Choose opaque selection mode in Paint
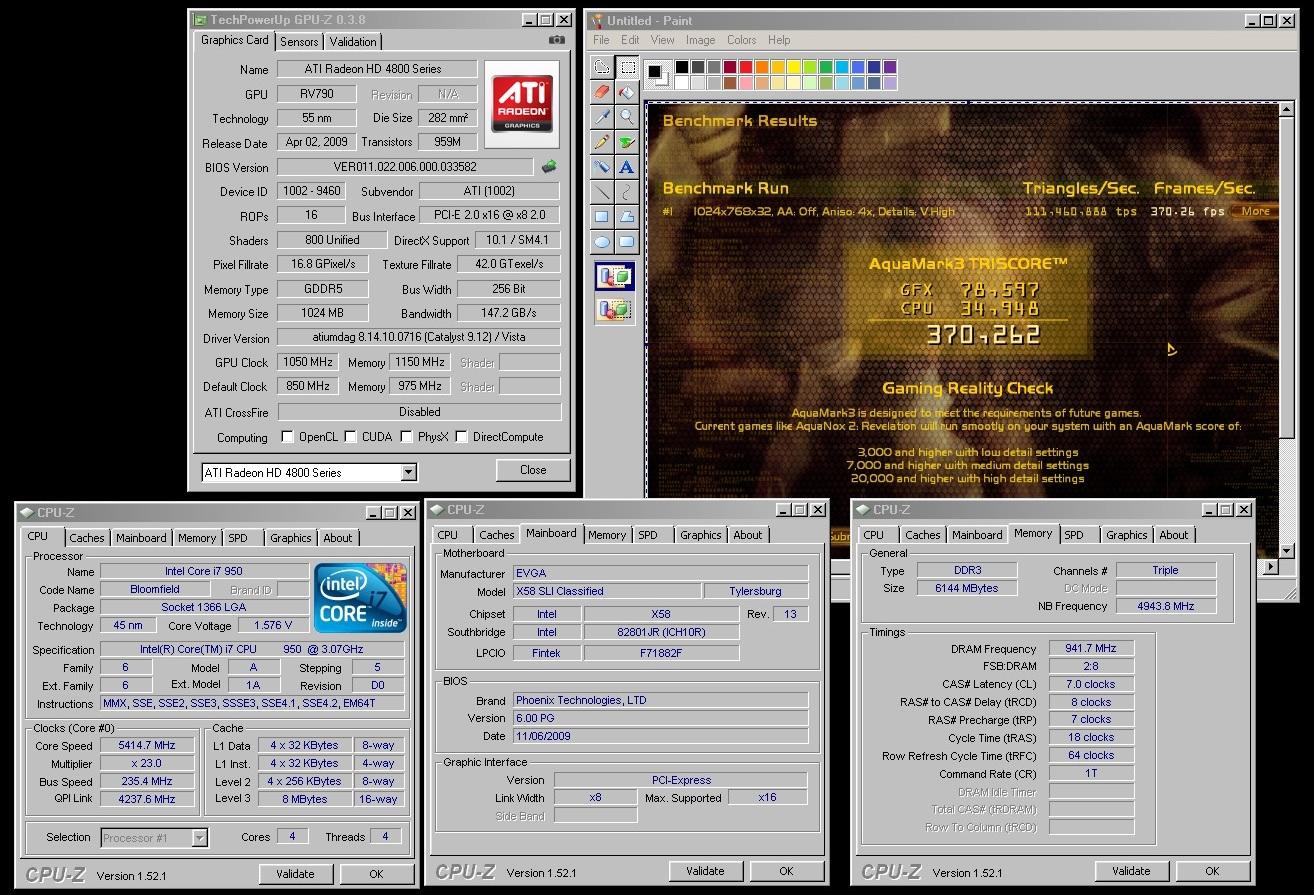The image size is (1314, 895). (x=615, y=277)
